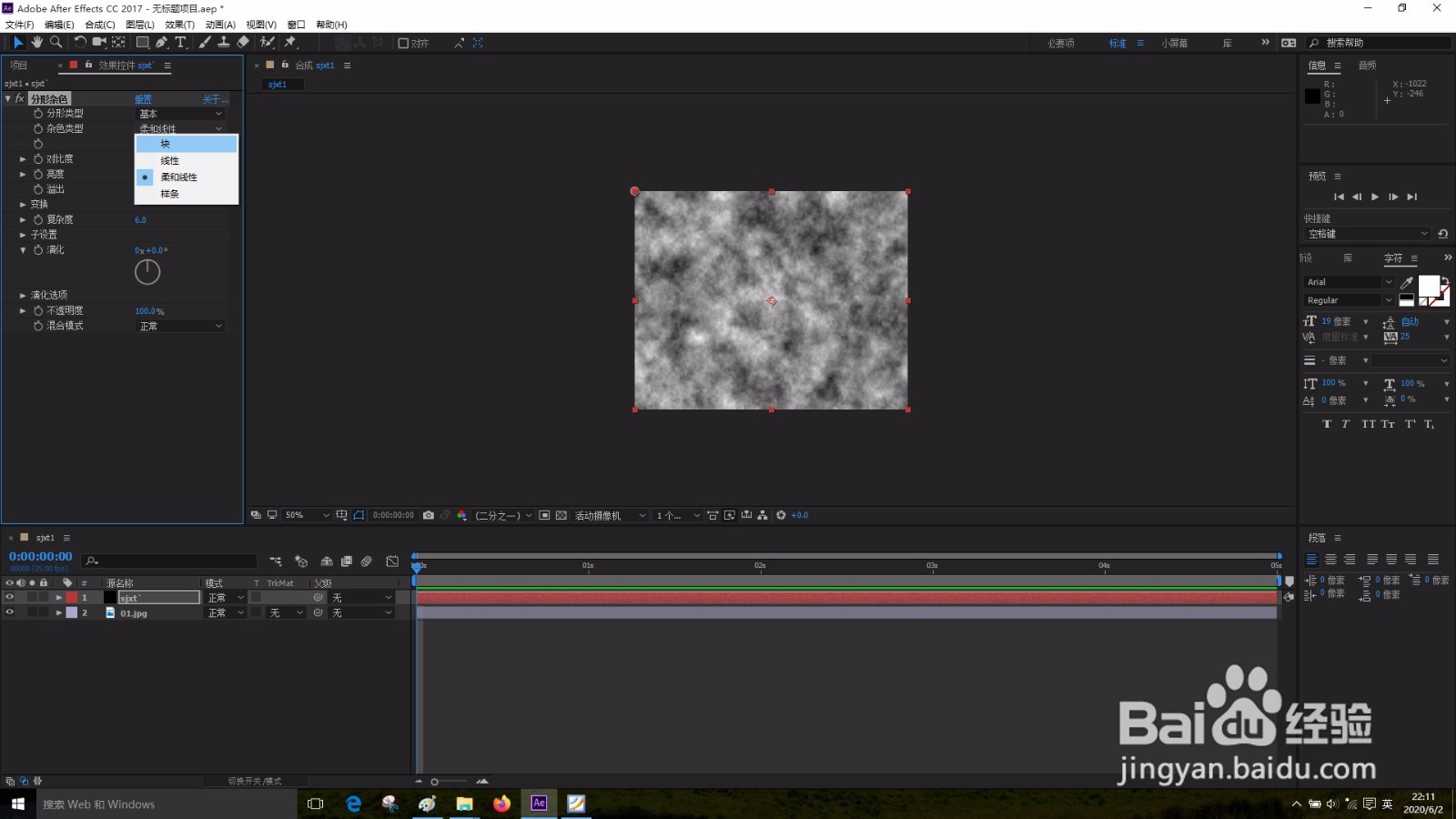
Task: Open the composition mini-flowchart icon in timeline
Action: [x=276, y=561]
